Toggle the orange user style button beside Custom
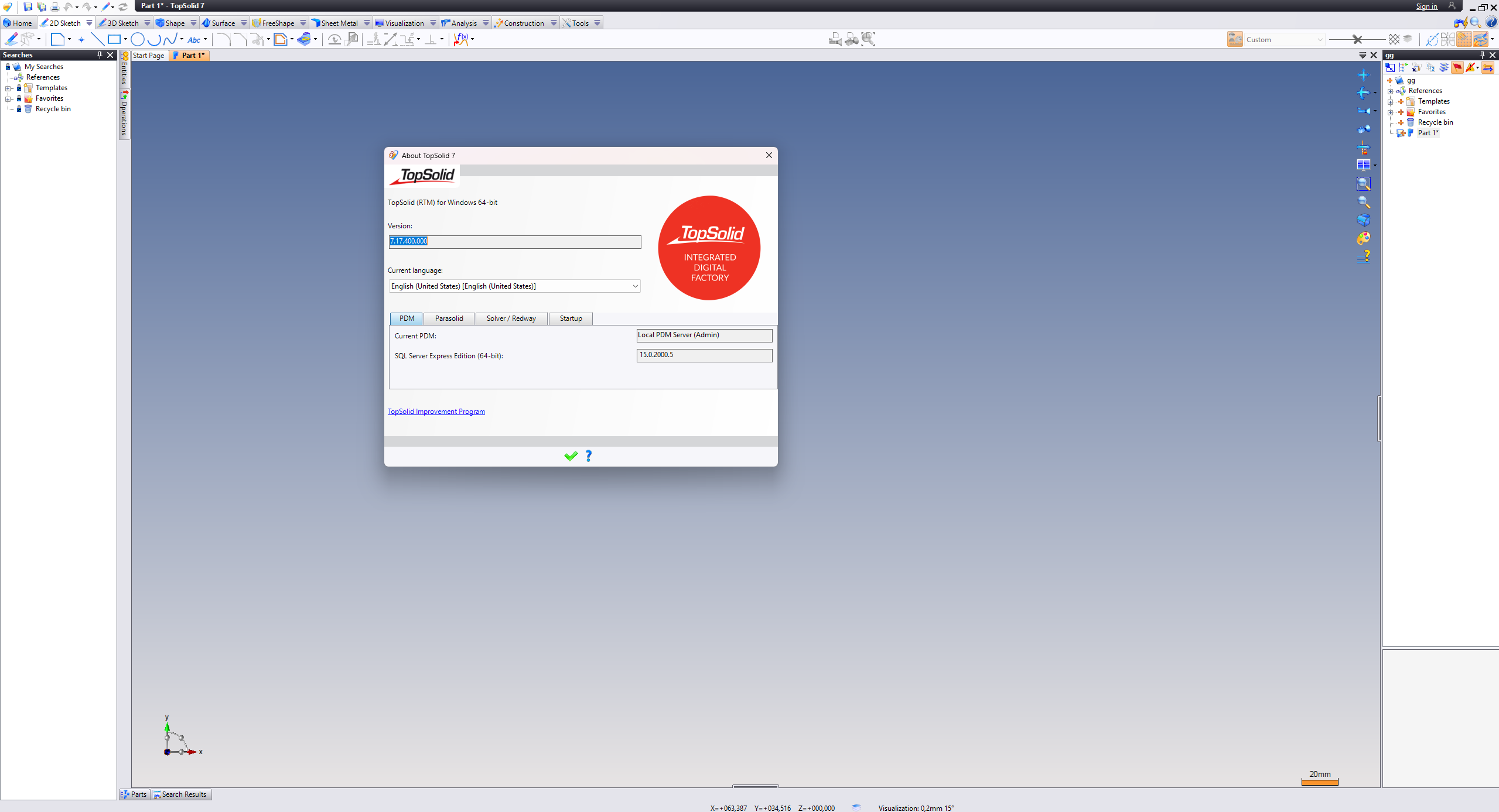The height and width of the screenshot is (812, 1499). tap(1235, 39)
